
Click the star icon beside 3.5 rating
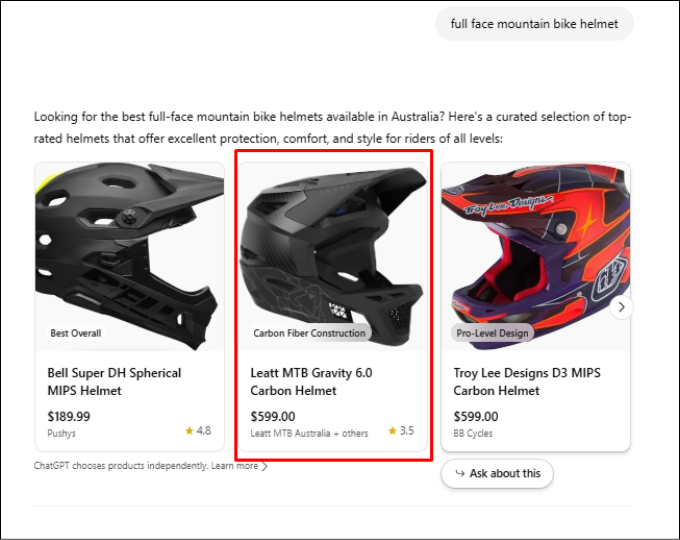pyautogui.click(x=391, y=431)
